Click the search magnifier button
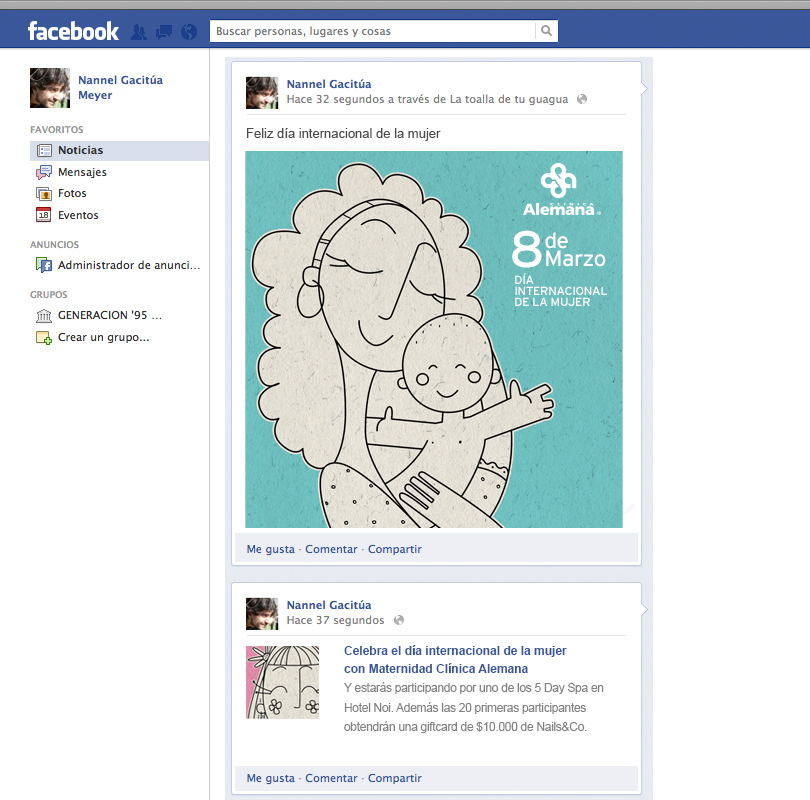The height and width of the screenshot is (800, 810). 546,31
